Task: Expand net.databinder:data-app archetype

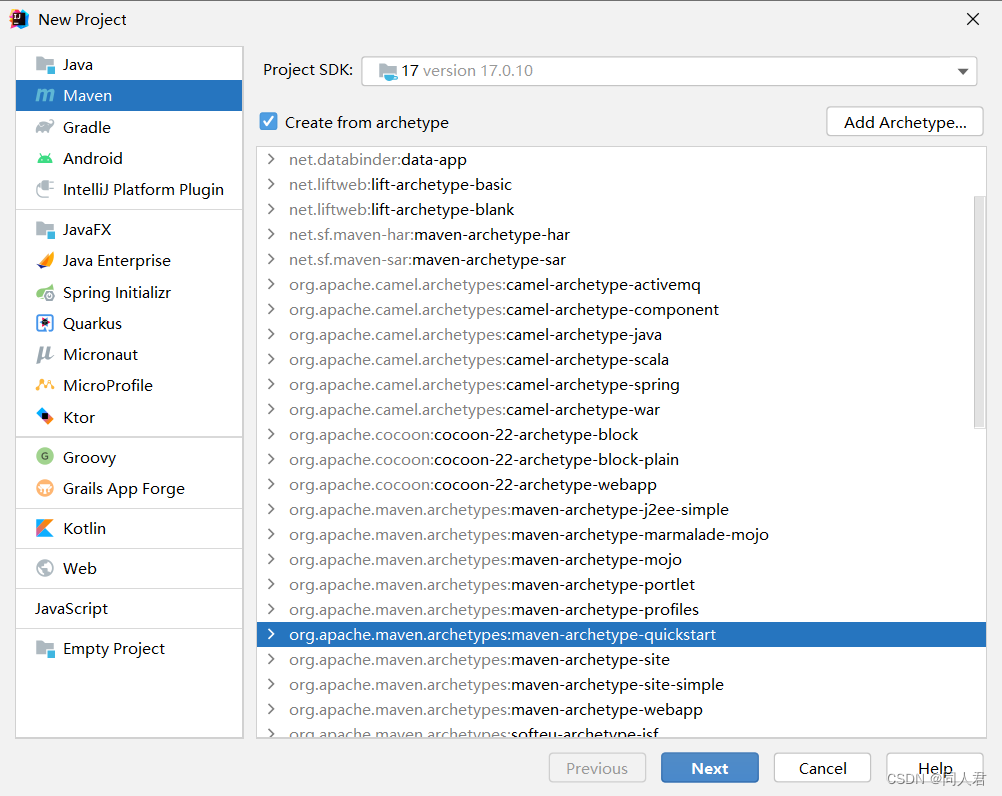Action: point(271,159)
